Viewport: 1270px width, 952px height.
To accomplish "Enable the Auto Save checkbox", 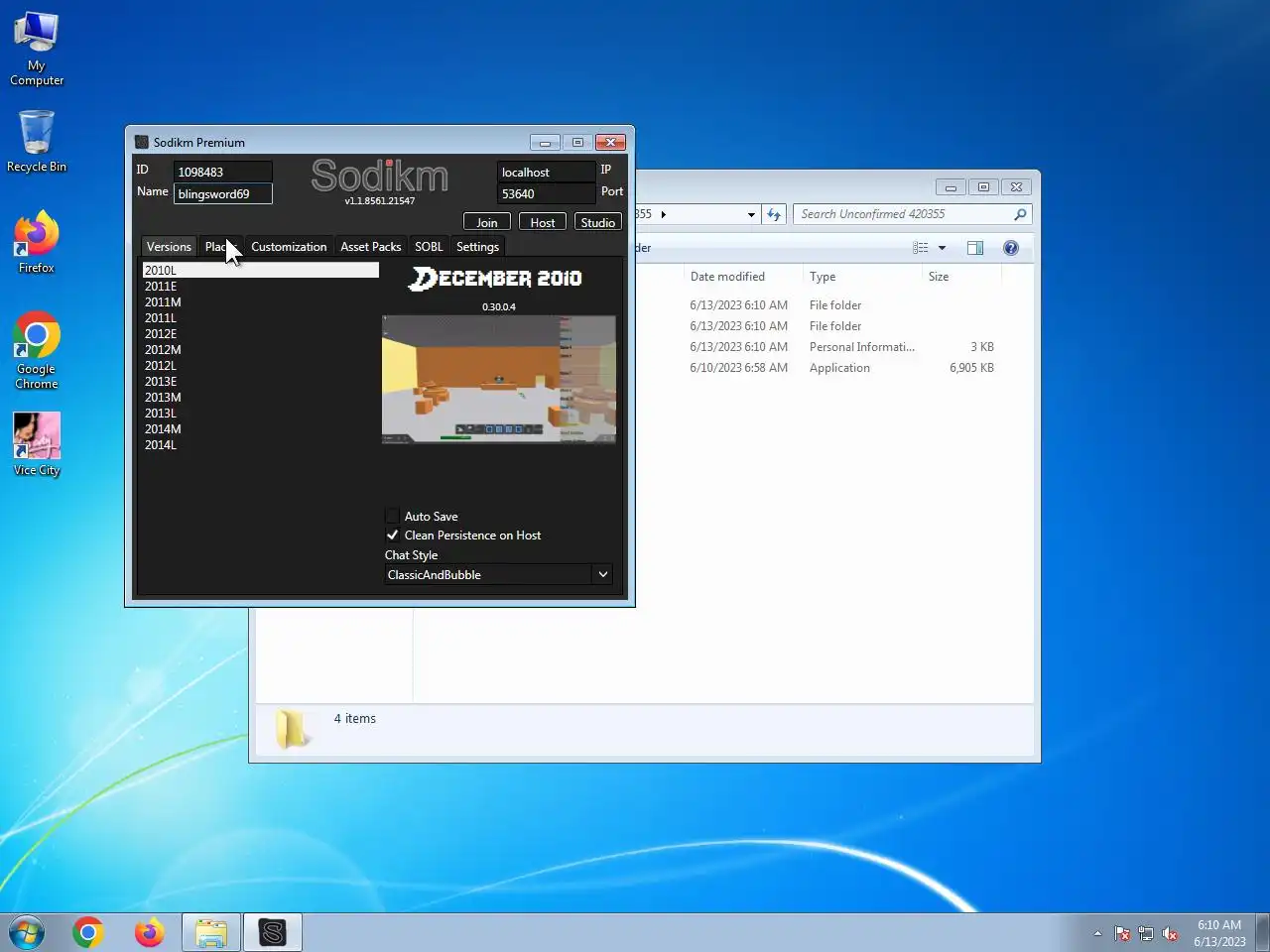I will coord(393,516).
